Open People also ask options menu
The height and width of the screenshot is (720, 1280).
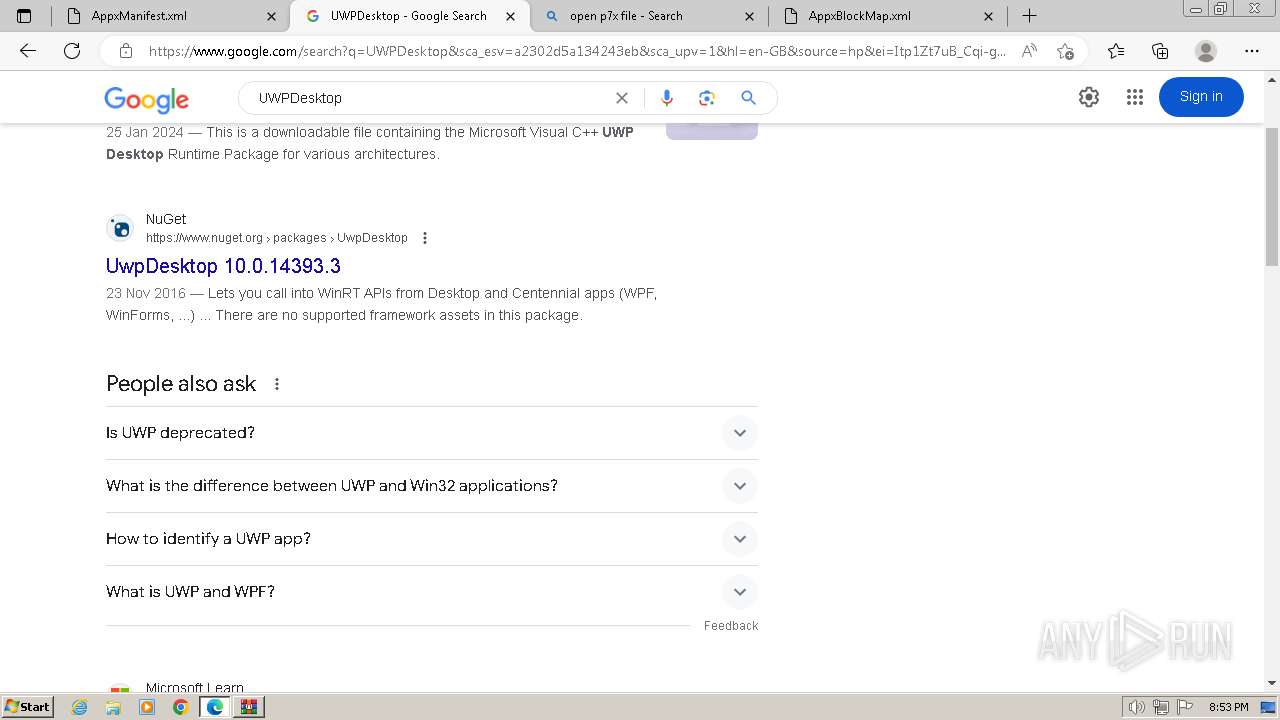[x=277, y=384]
